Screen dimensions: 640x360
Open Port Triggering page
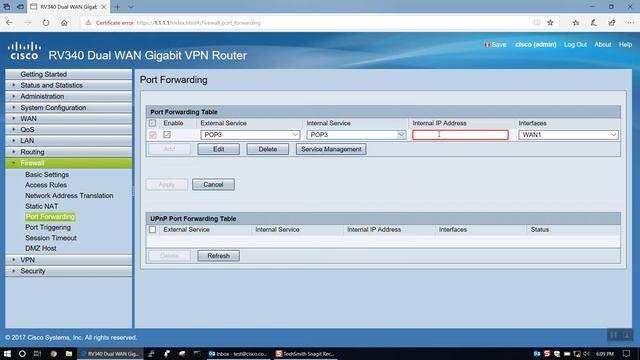48,227
